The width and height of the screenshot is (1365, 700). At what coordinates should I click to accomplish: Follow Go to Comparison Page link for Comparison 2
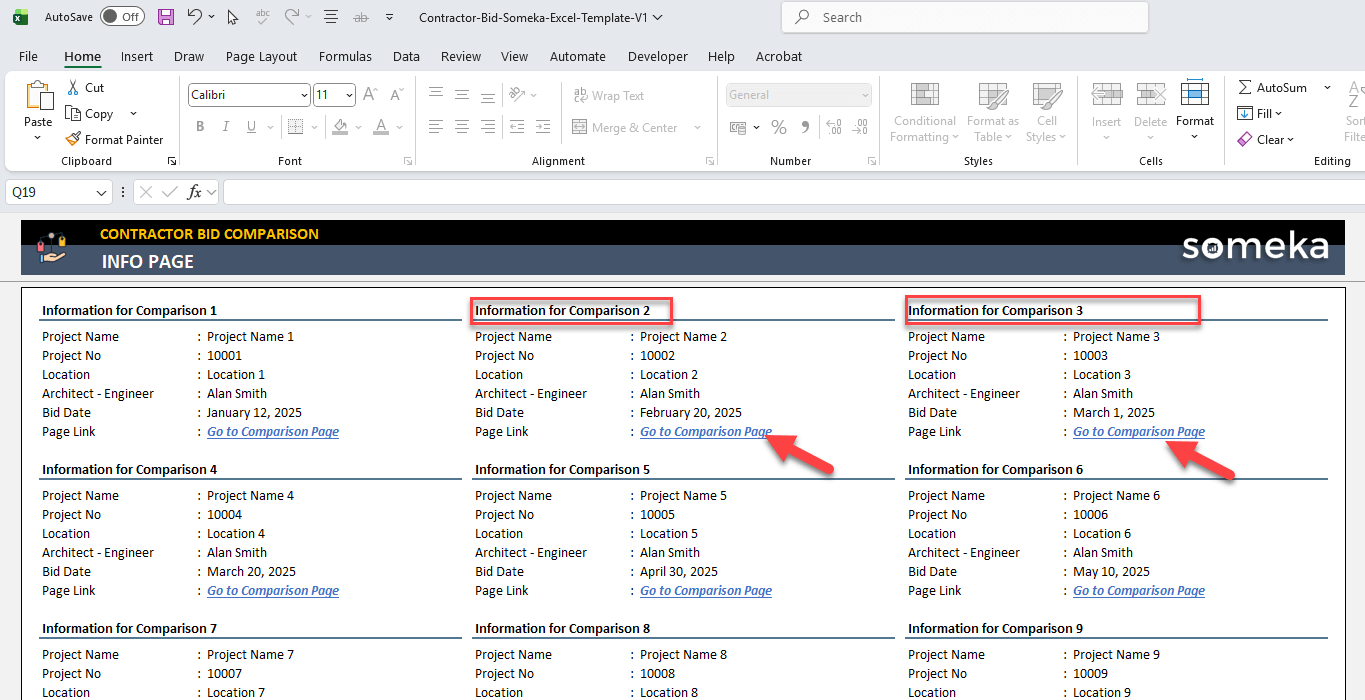coord(705,431)
